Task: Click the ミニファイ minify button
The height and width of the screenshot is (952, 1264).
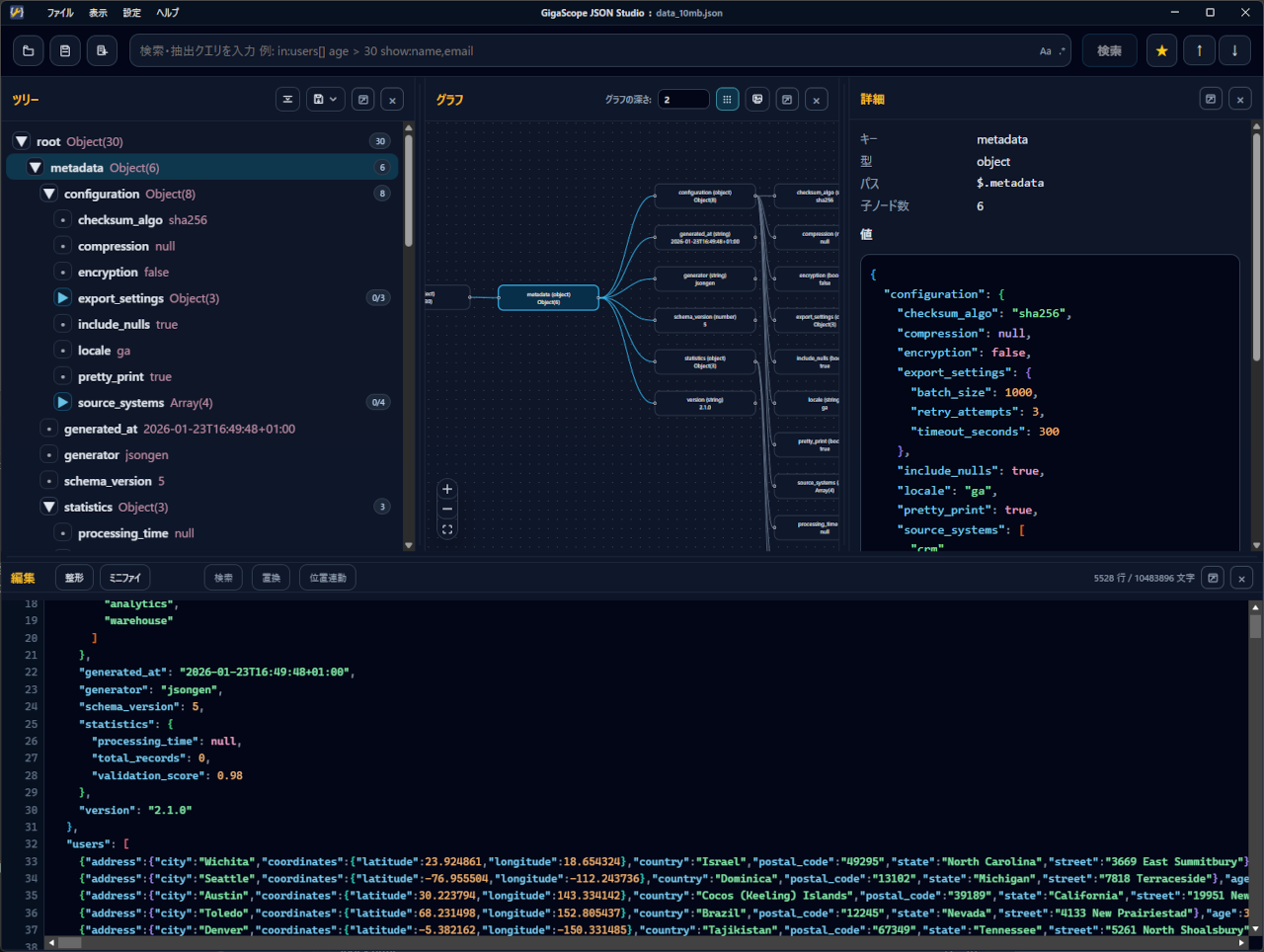Action: click(125, 578)
